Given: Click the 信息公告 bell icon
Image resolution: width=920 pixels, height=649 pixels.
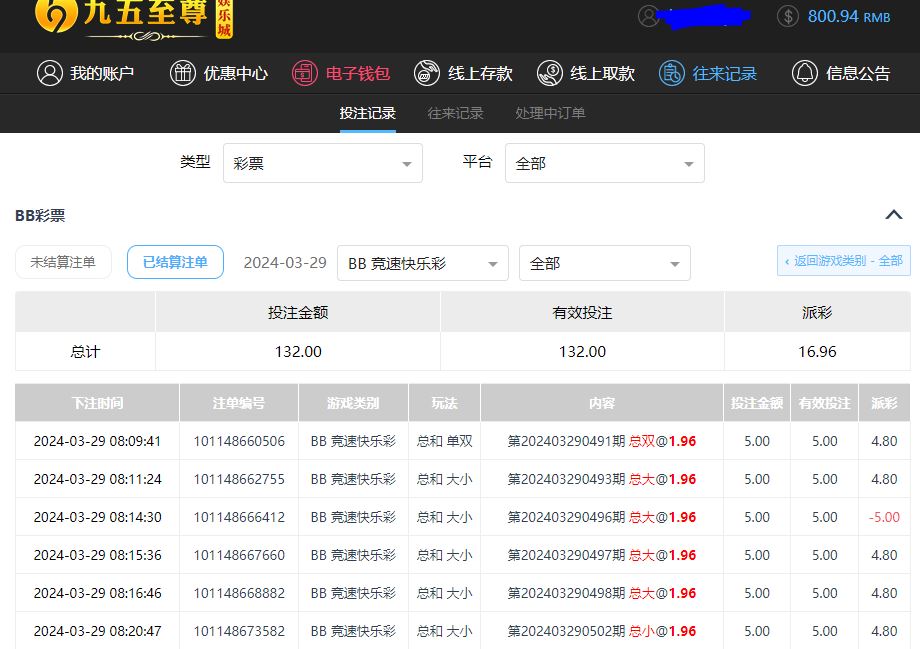Looking at the screenshot, I should click(x=804, y=73).
